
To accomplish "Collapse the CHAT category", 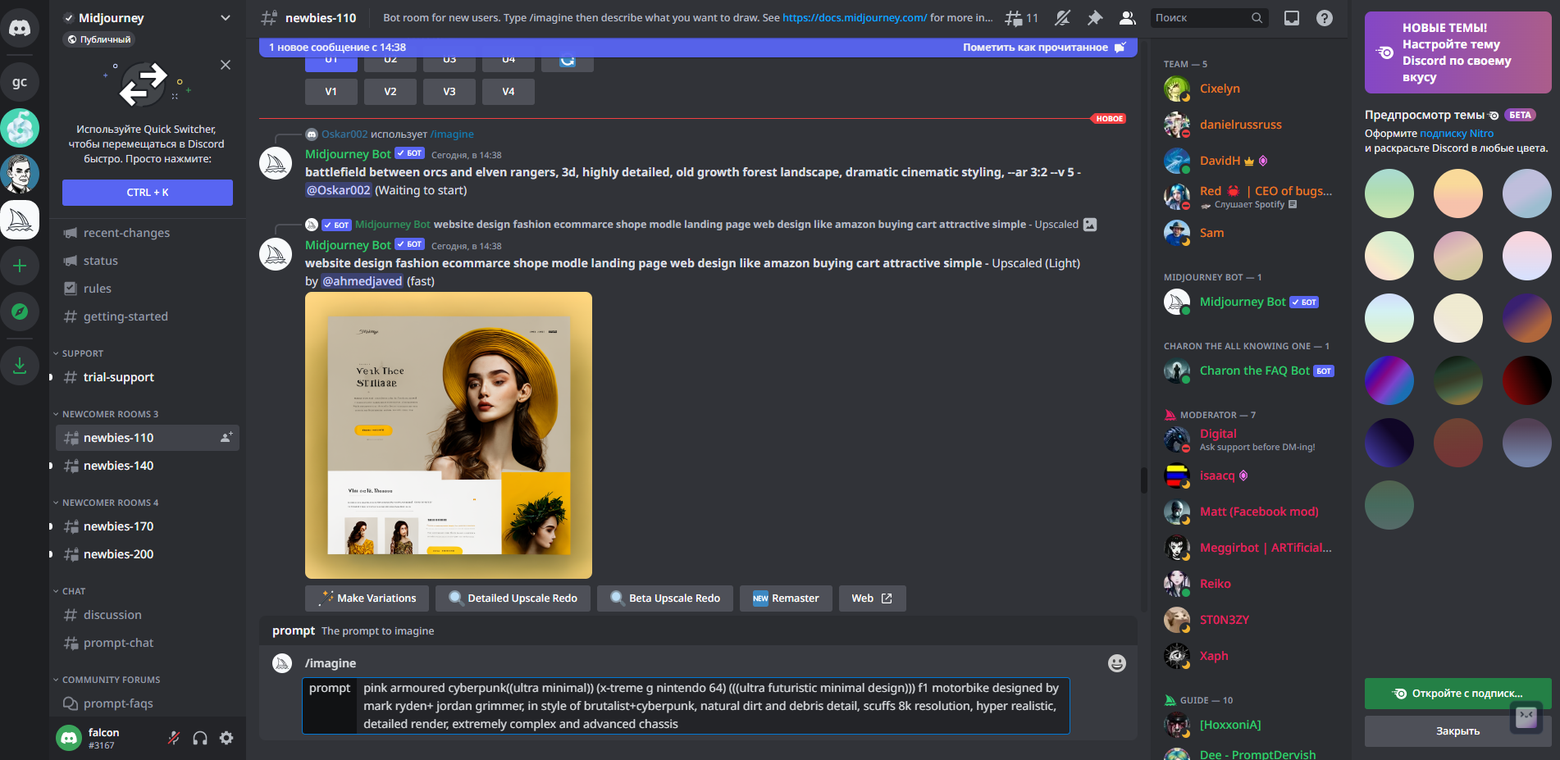I will tap(70, 591).
